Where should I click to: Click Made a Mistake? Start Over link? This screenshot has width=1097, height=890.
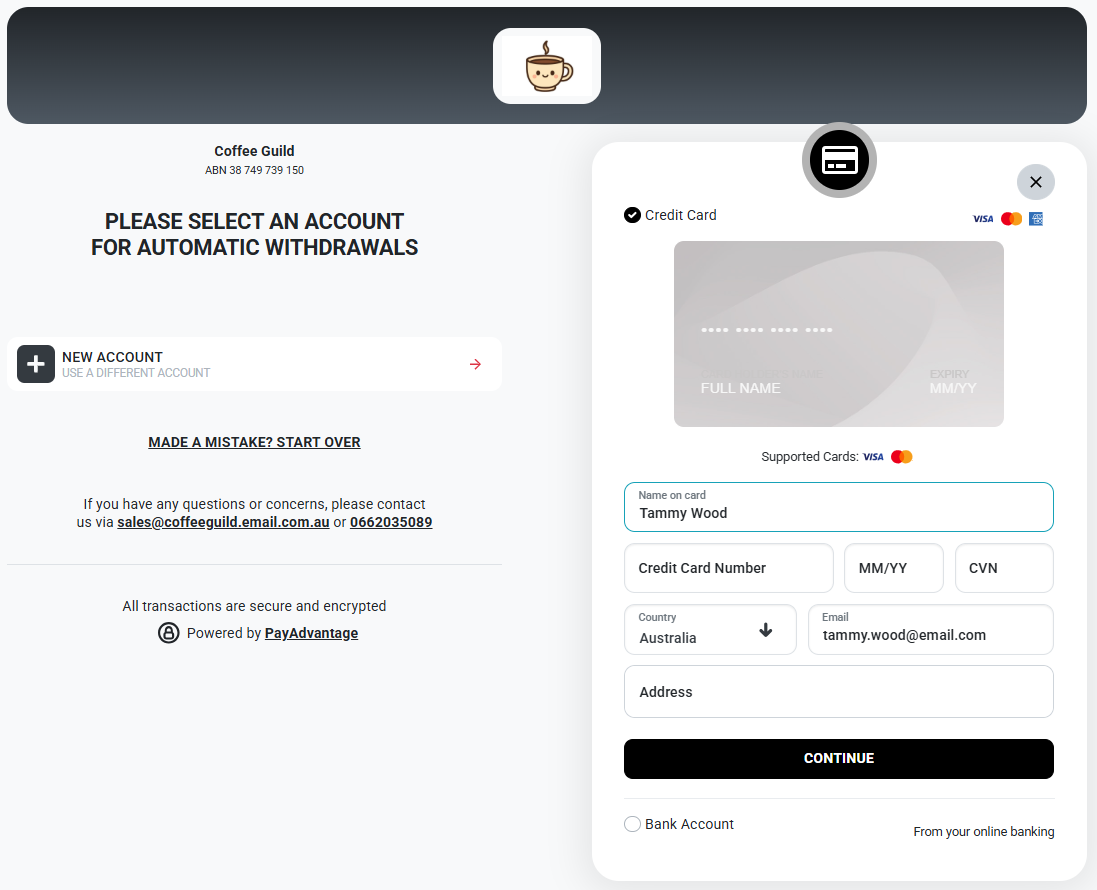tap(254, 442)
